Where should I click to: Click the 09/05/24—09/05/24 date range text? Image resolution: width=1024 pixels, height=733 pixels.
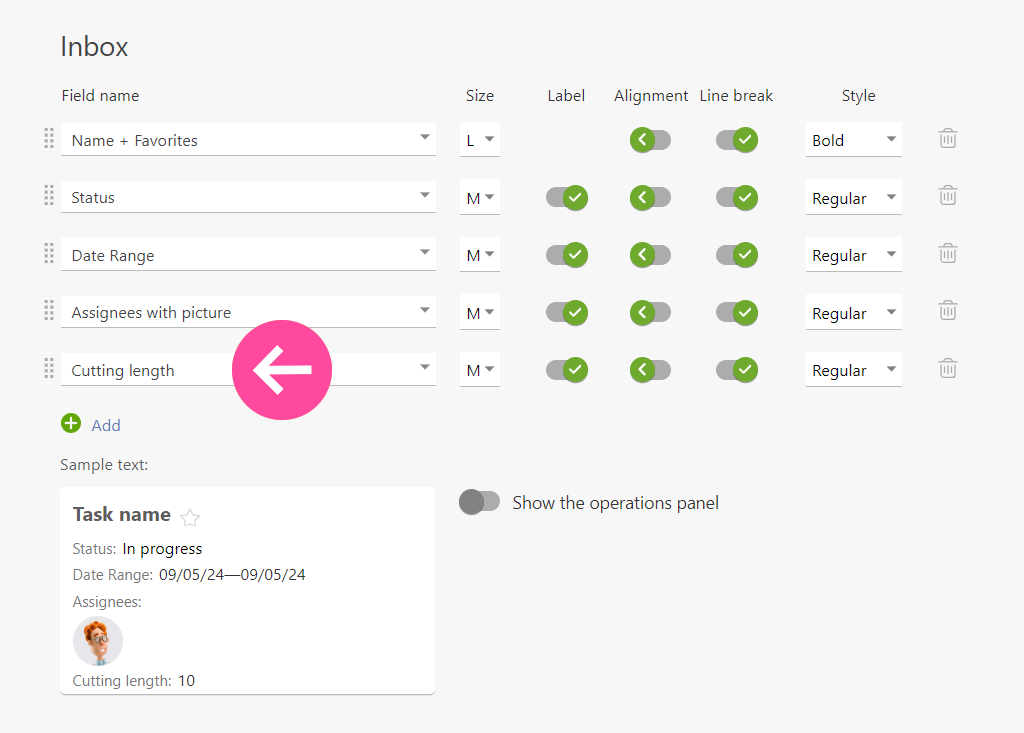(x=232, y=575)
